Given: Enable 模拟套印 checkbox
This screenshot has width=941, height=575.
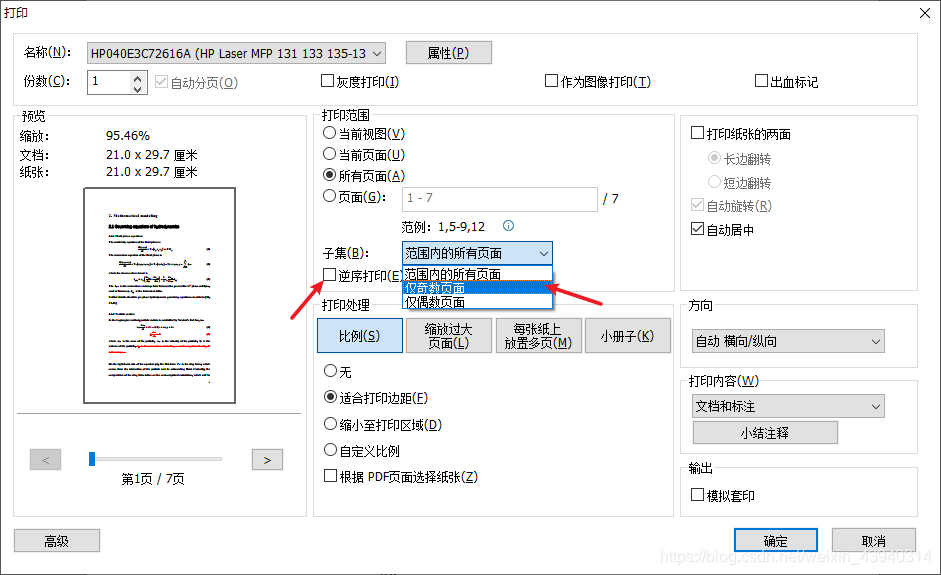Looking at the screenshot, I should pos(697,495).
